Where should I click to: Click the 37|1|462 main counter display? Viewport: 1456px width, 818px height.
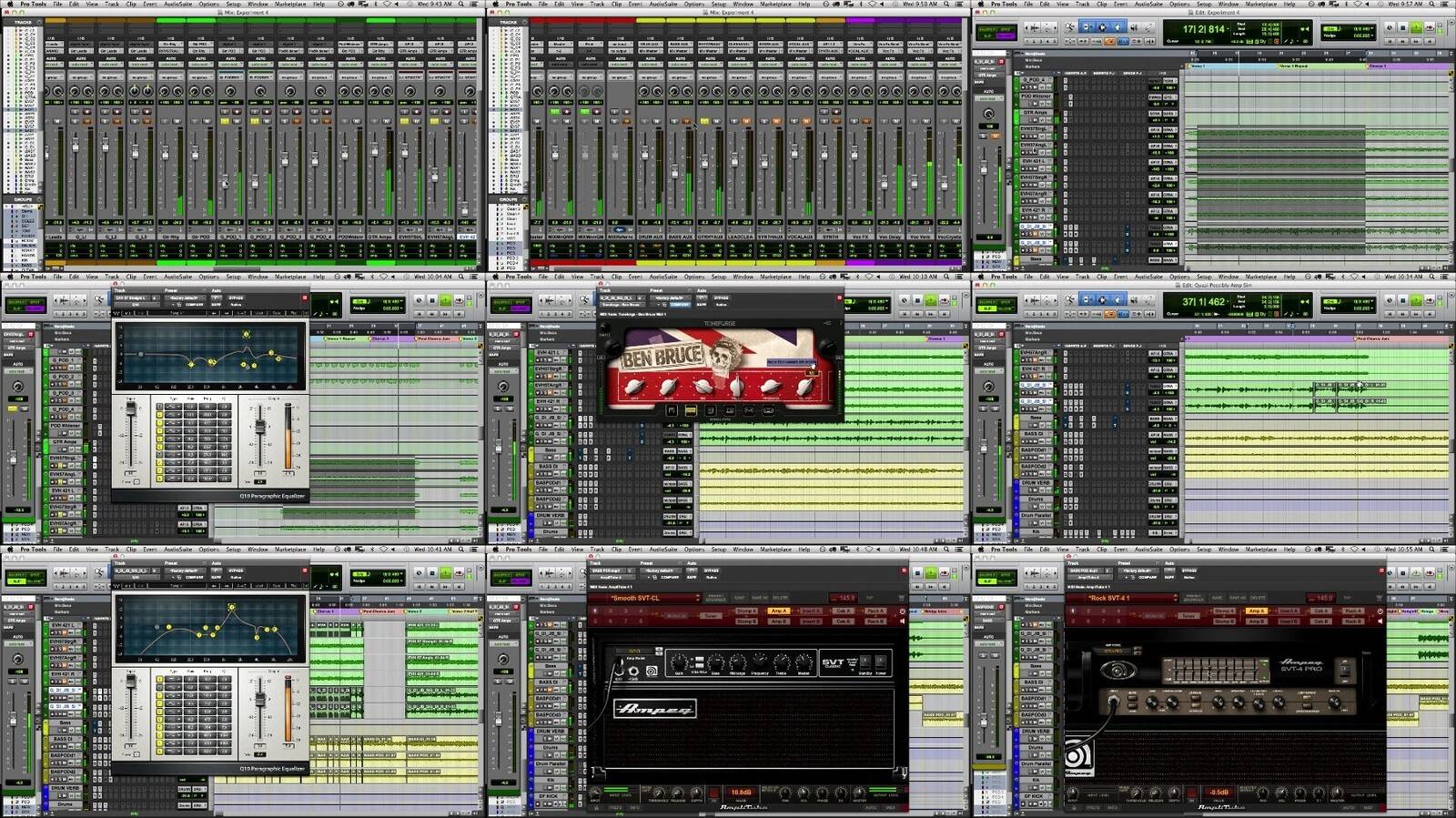[x=1204, y=302]
